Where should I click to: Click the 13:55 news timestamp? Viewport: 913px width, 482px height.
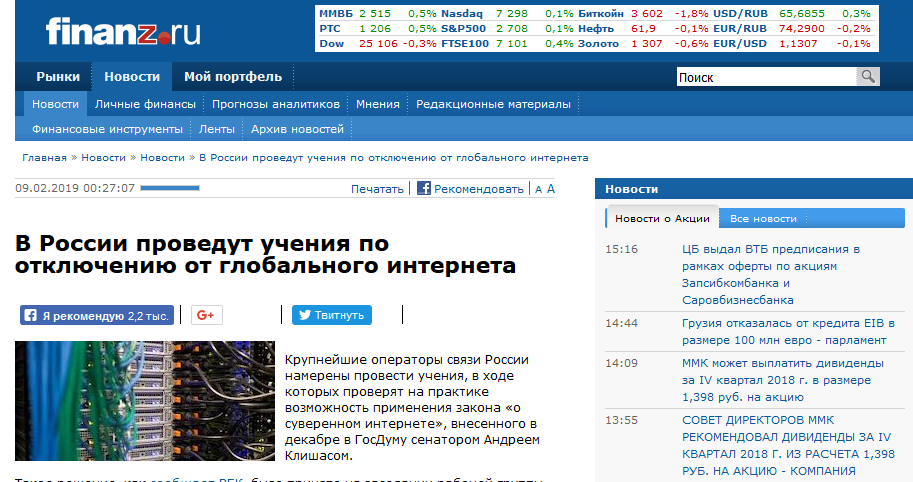click(x=621, y=420)
